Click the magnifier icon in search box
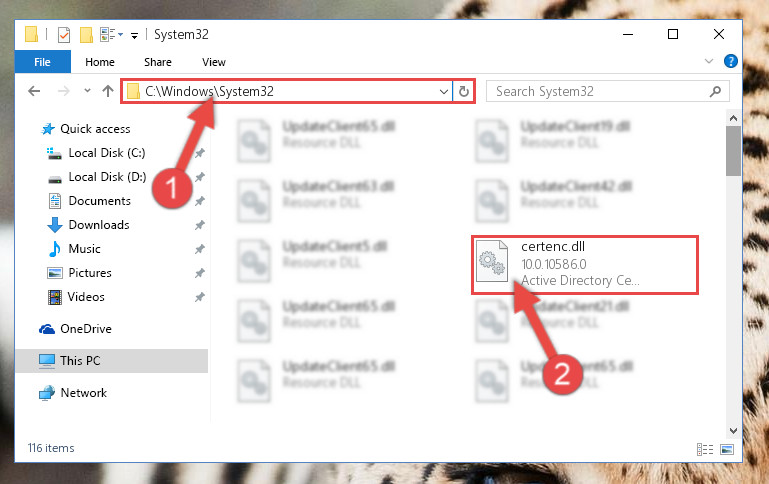This screenshot has width=769, height=484. click(715, 91)
